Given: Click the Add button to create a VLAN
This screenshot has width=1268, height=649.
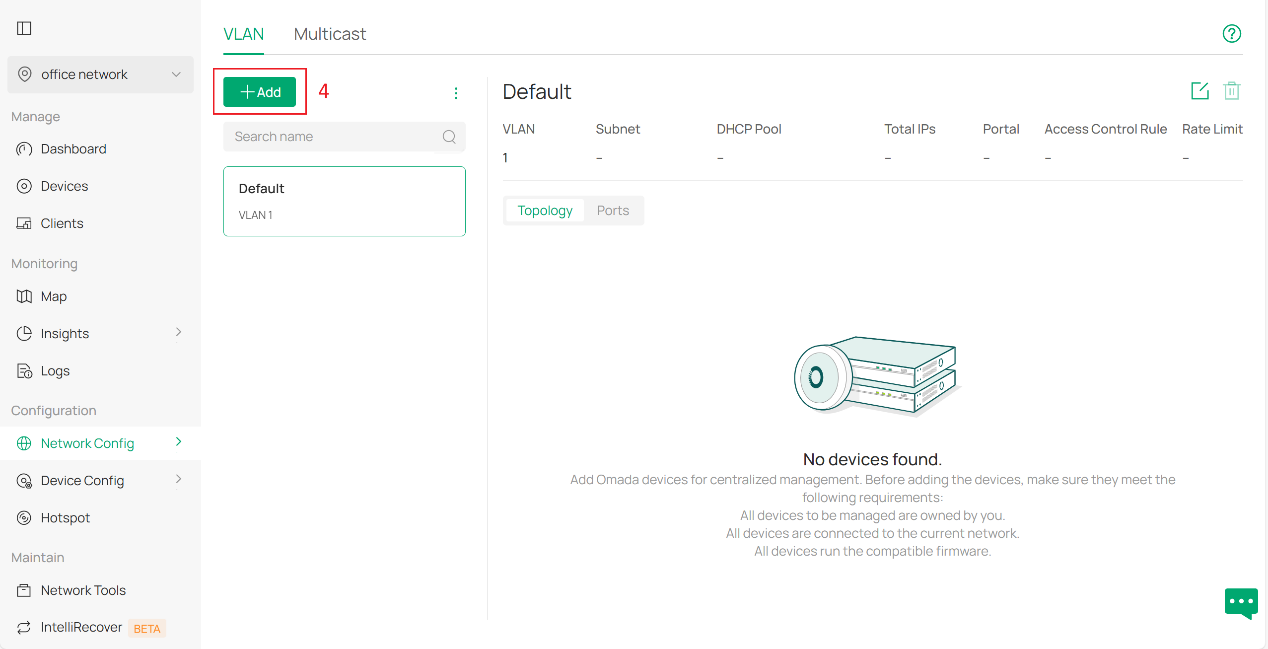Looking at the screenshot, I should point(259,91).
